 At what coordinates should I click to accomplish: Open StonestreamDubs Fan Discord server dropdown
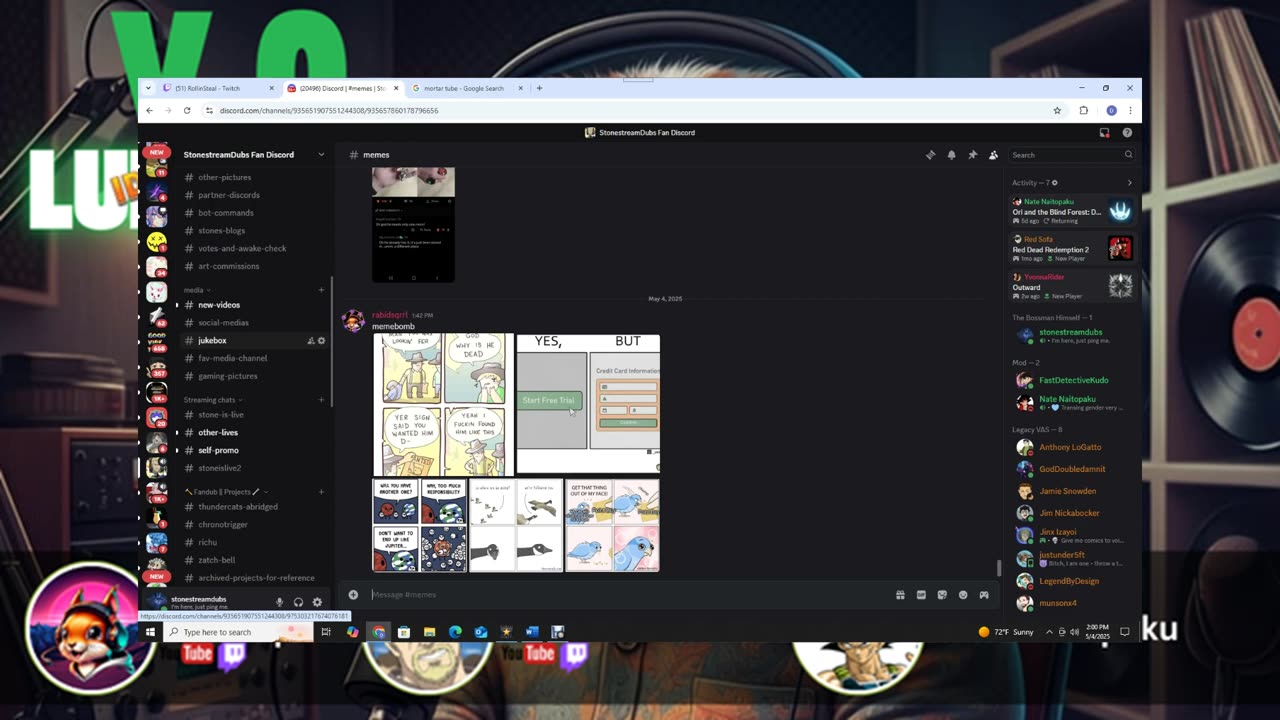(253, 155)
